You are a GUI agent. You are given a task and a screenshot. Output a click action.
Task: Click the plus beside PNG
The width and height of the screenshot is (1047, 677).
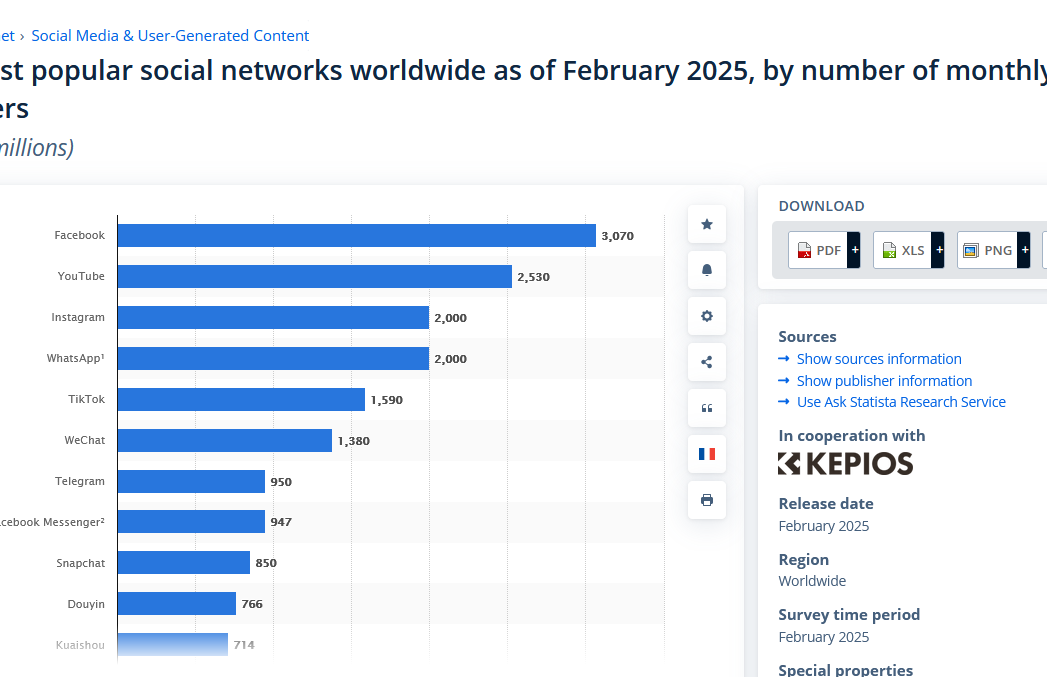[x=1024, y=250]
